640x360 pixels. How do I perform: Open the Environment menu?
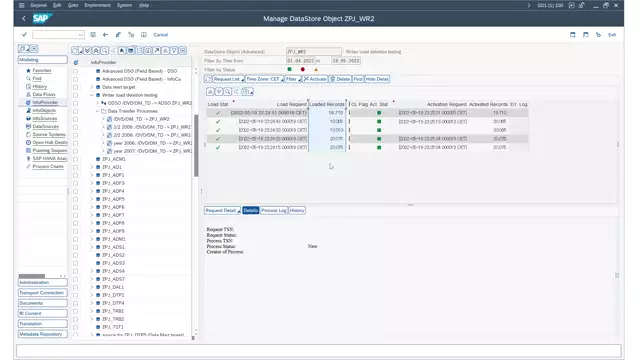click(98, 5)
